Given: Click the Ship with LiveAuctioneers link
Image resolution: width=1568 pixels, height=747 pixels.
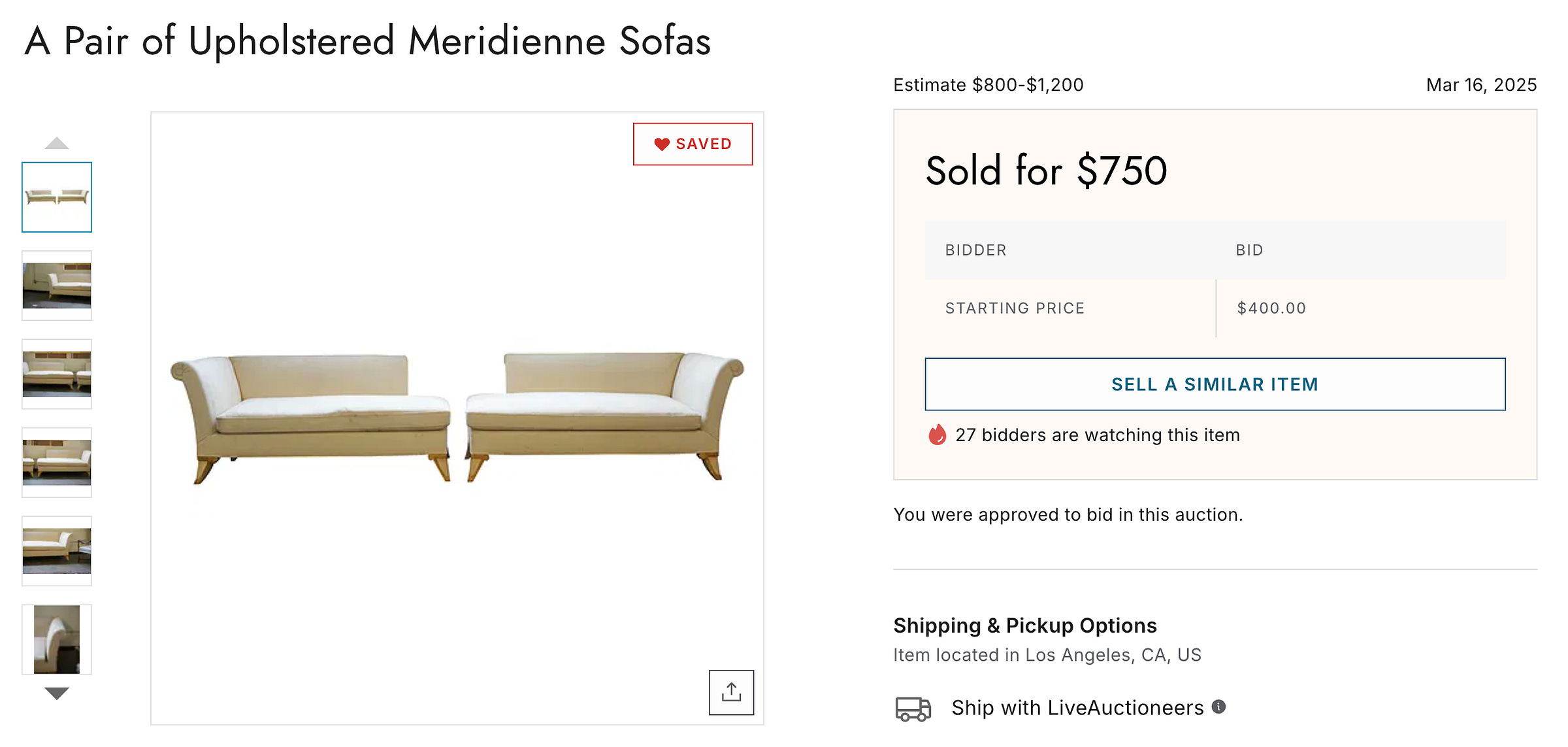Looking at the screenshot, I should click(x=1077, y=708).
